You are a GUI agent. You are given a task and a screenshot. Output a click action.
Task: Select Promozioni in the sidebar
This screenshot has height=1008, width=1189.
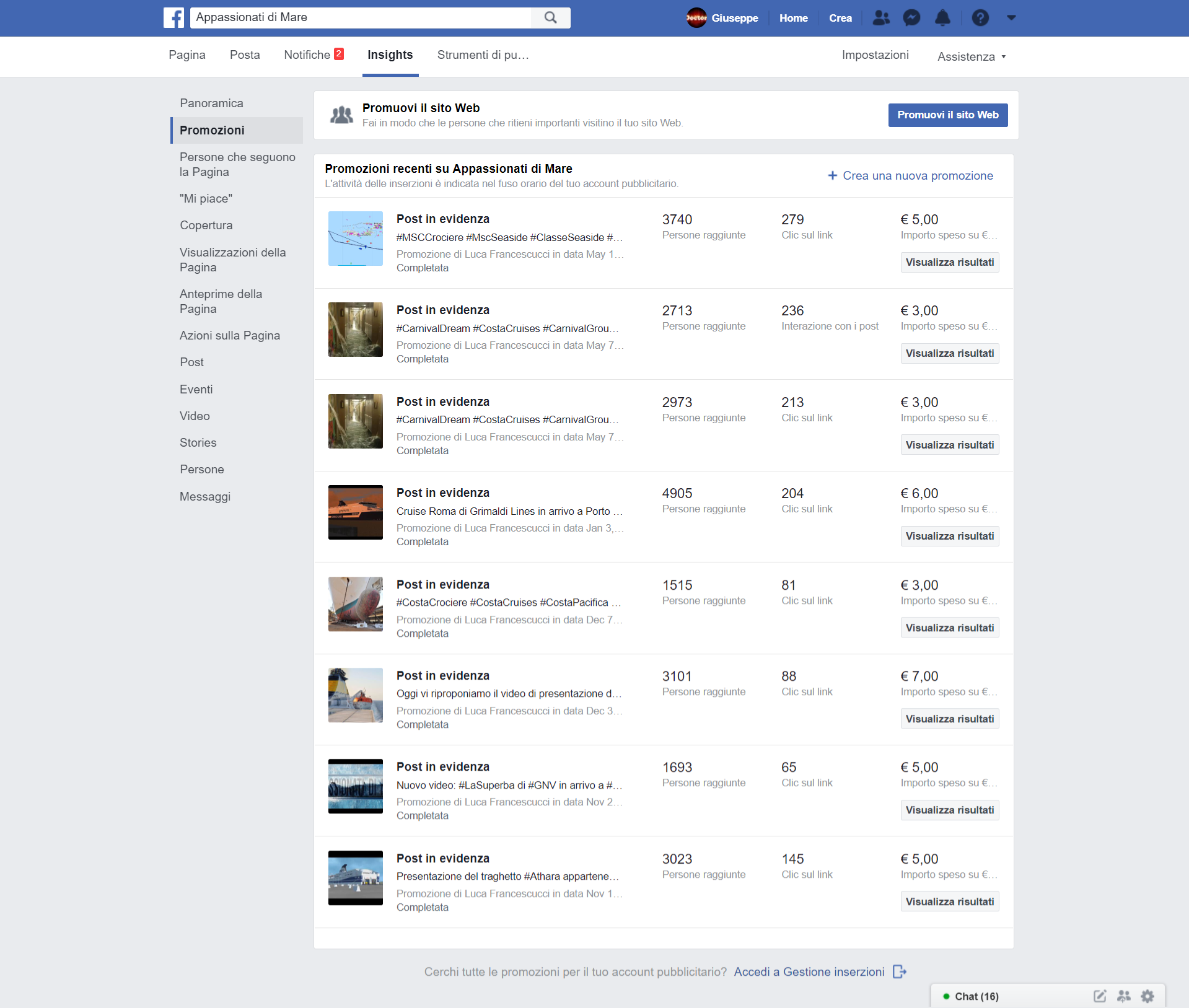237,130
